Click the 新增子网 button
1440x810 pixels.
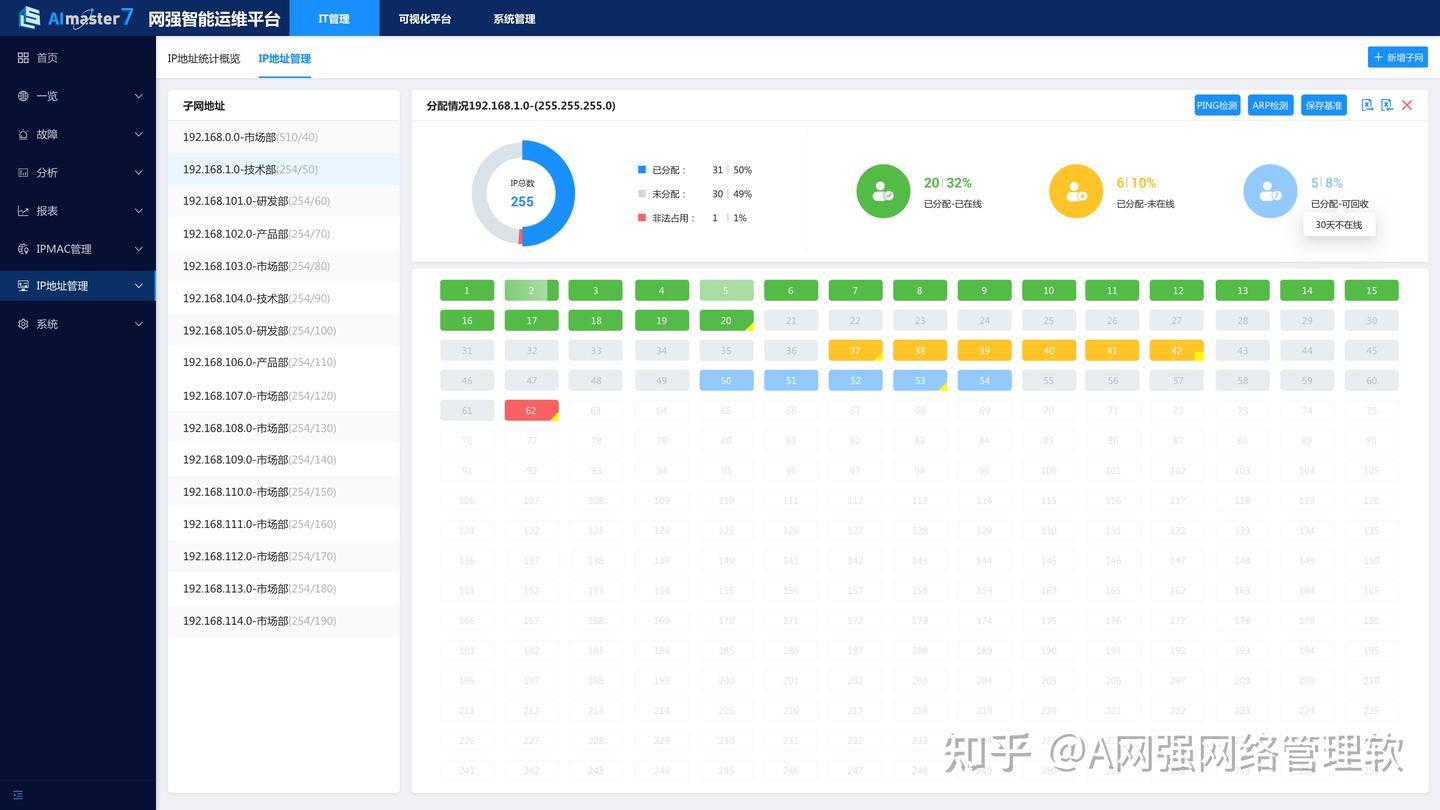[1397, 58]
